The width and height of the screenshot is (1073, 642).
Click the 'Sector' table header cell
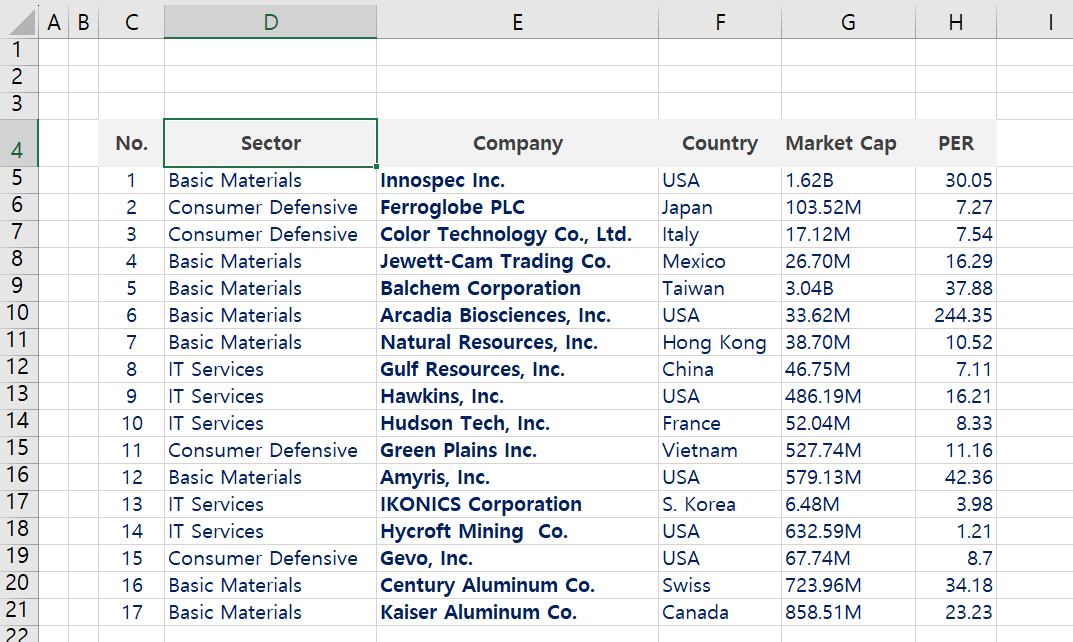pyautogui.click(x=270, y=143)
